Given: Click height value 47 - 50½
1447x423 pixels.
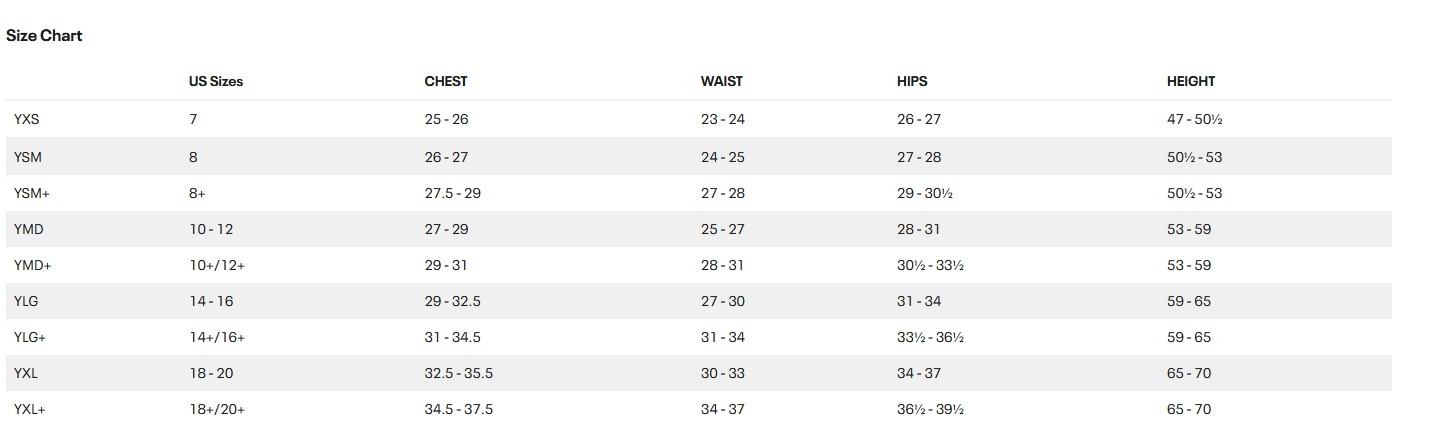Looking at the screenshot, I should pyautogui.click(x=1195, y=119).
